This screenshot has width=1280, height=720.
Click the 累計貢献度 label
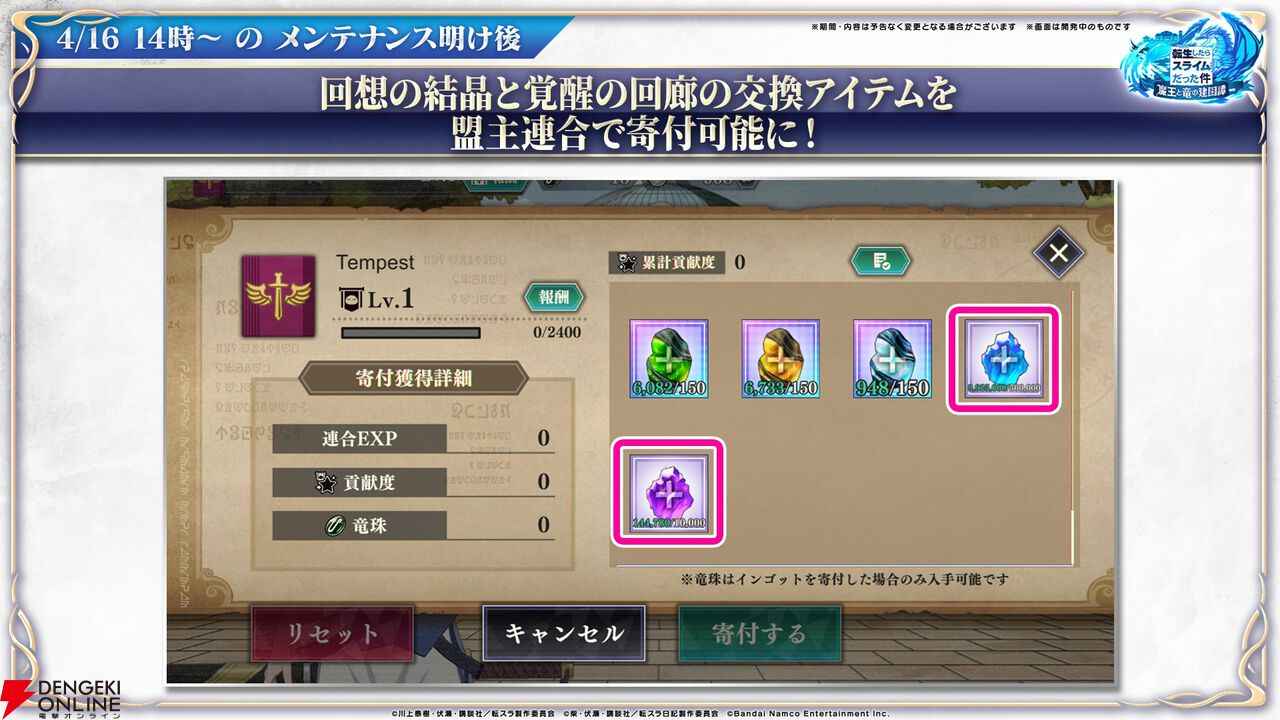666,263
